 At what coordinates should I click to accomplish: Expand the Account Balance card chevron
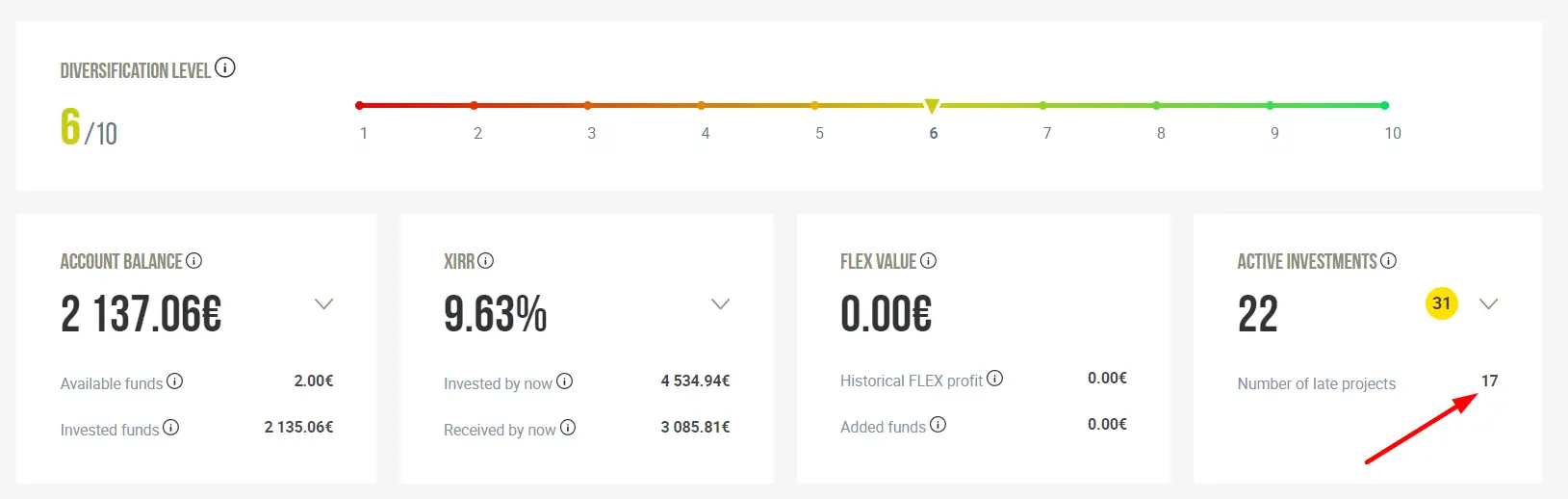(324, 303)
